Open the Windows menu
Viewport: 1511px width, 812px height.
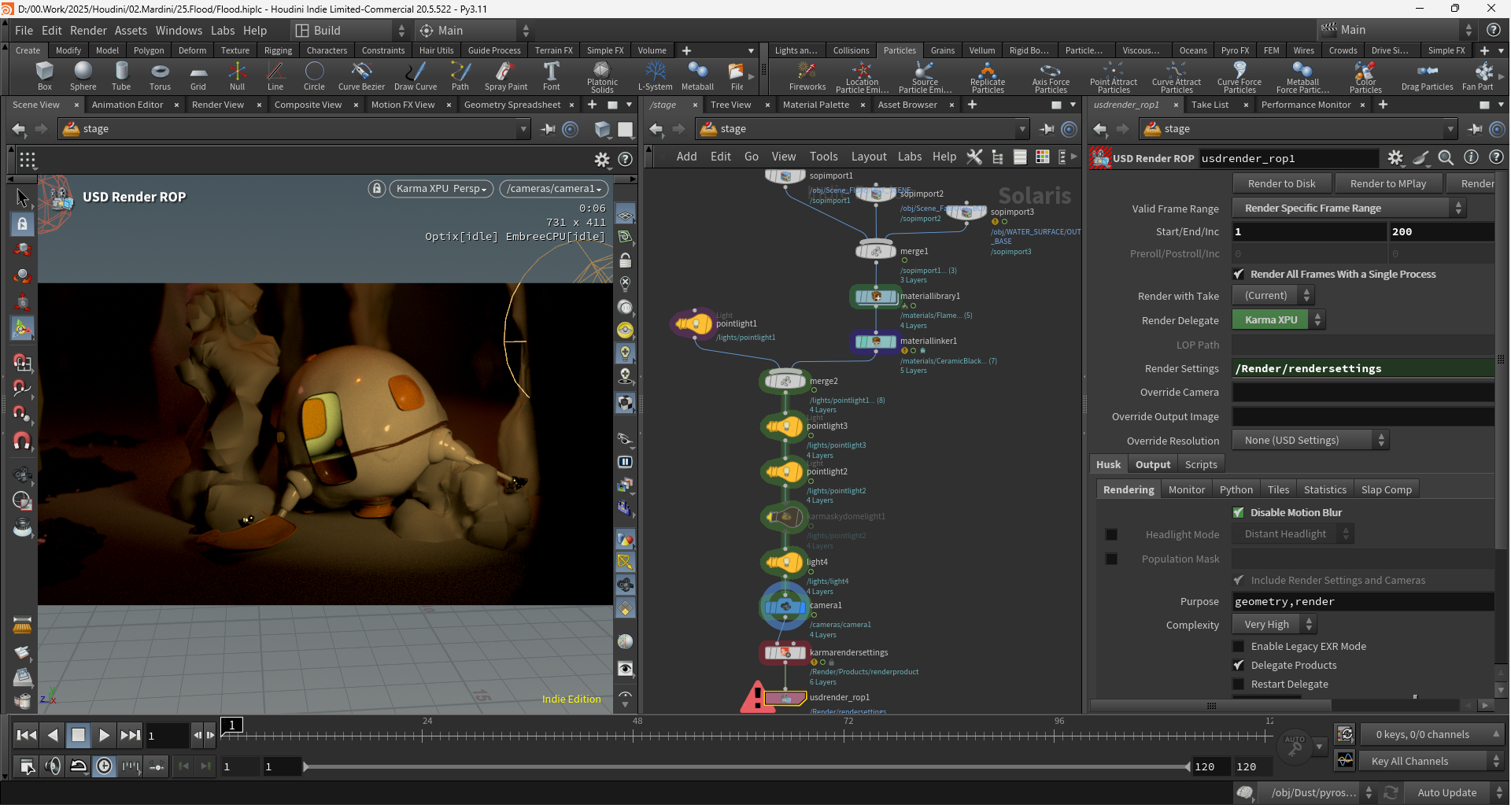pyautogui.click(x=179, y=31)
